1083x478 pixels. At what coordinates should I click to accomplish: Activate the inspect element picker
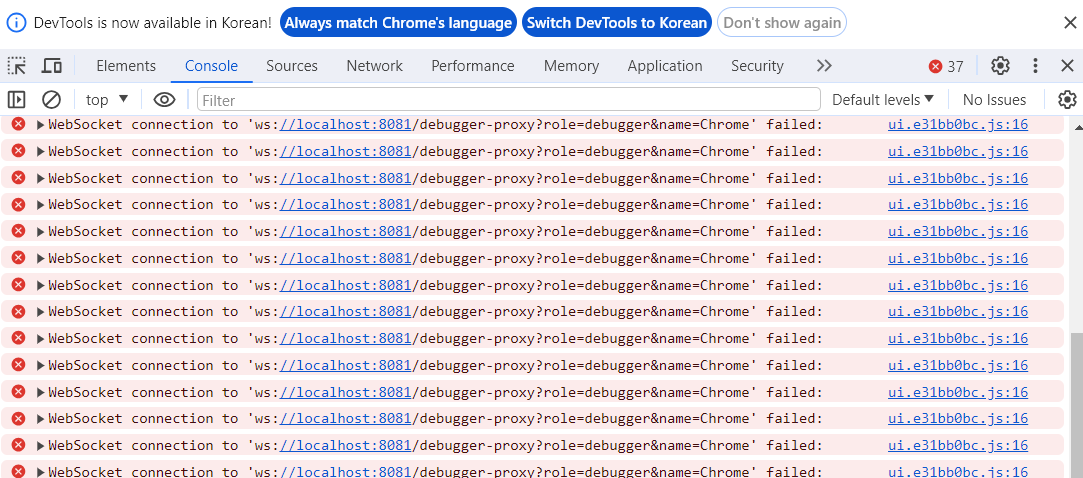[x=17, y=66]
